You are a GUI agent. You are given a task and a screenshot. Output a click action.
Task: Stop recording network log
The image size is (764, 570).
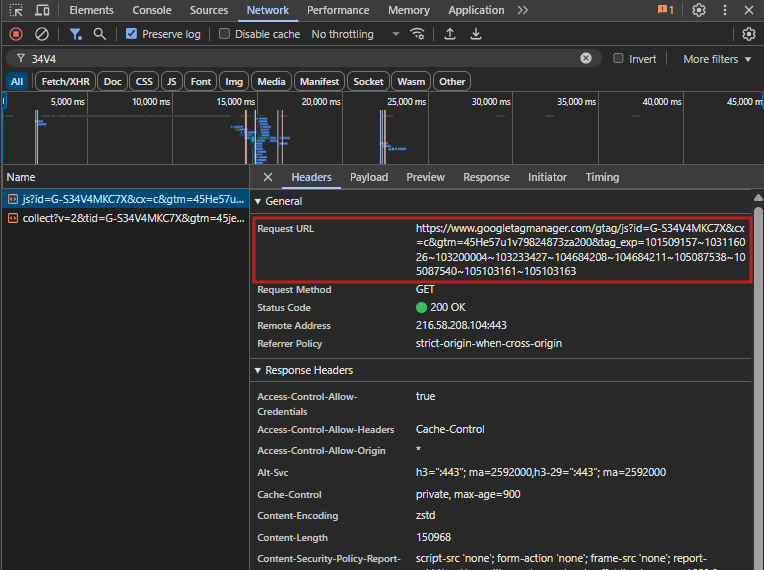[16, 34]
